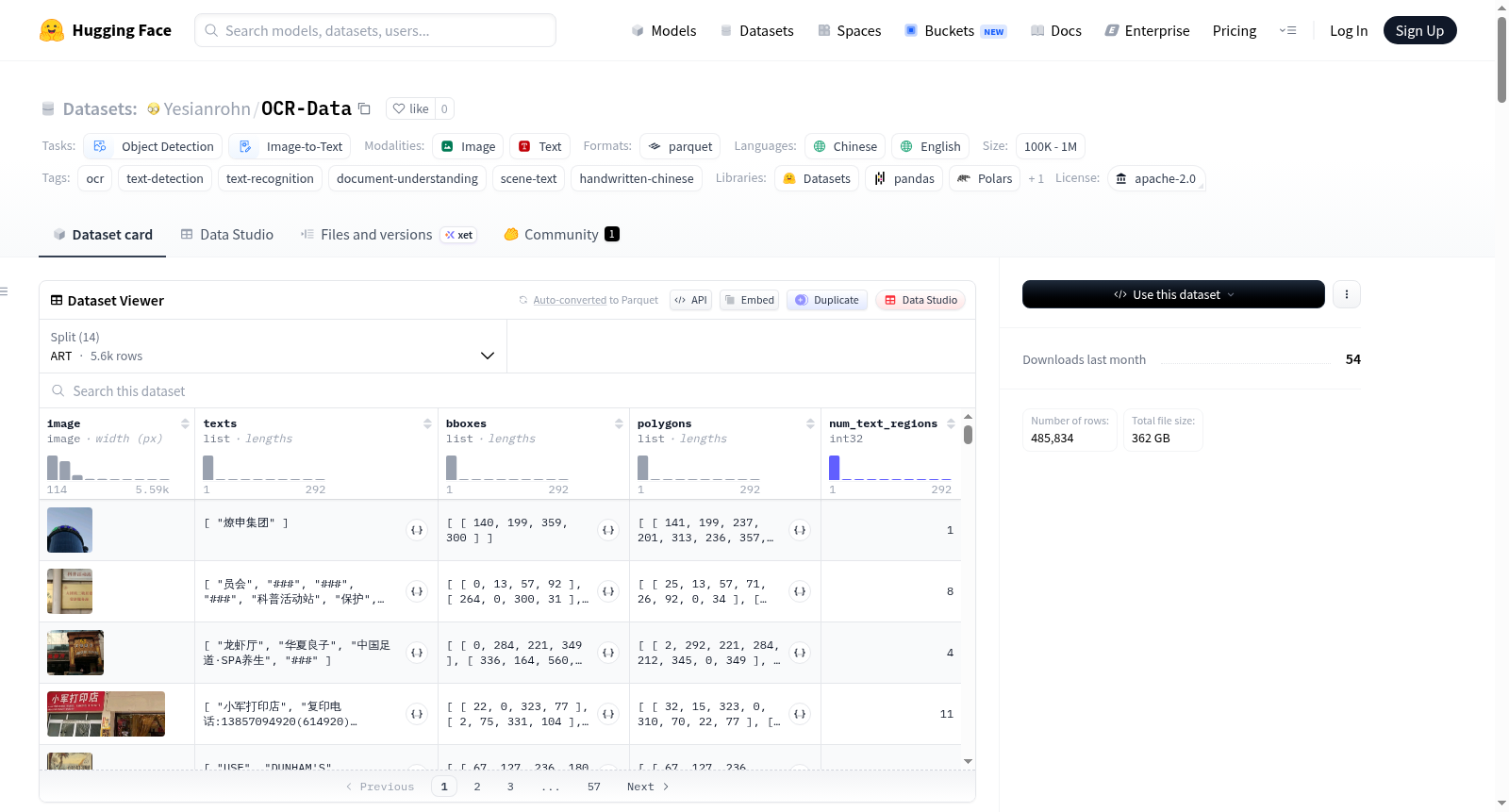
Task: Expand the Use this dataset menu
Action: point(1173,294)
